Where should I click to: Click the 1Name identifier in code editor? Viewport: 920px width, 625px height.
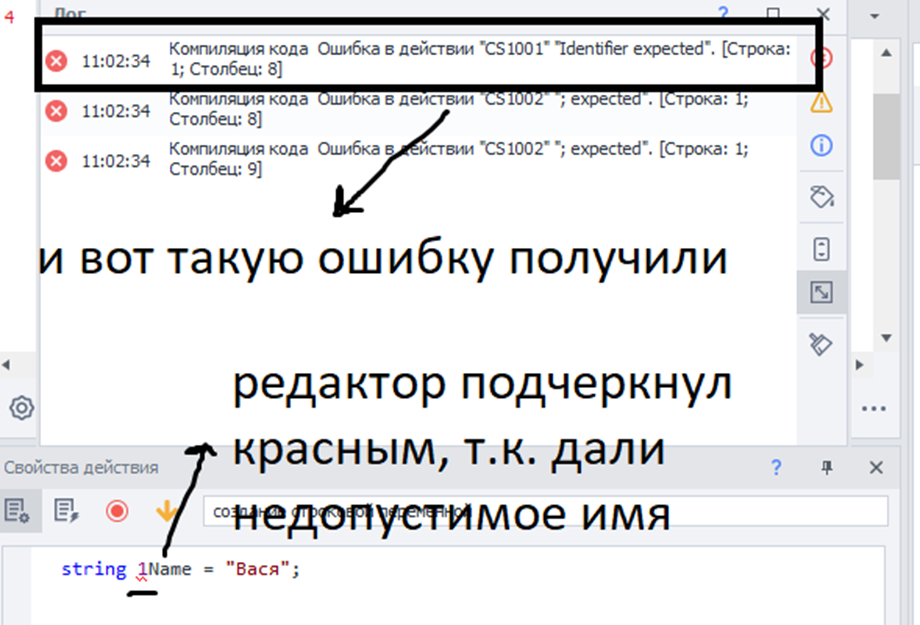coord(164,569)
